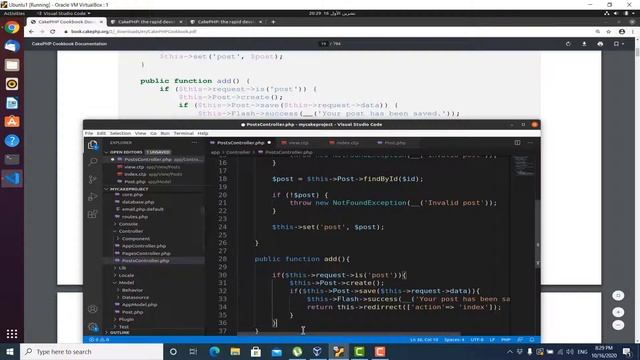Image resolution: width=640 pixels, height=360 pixels.
Task: Fit the PDF to page using the fit button
Action: point(618,295)
